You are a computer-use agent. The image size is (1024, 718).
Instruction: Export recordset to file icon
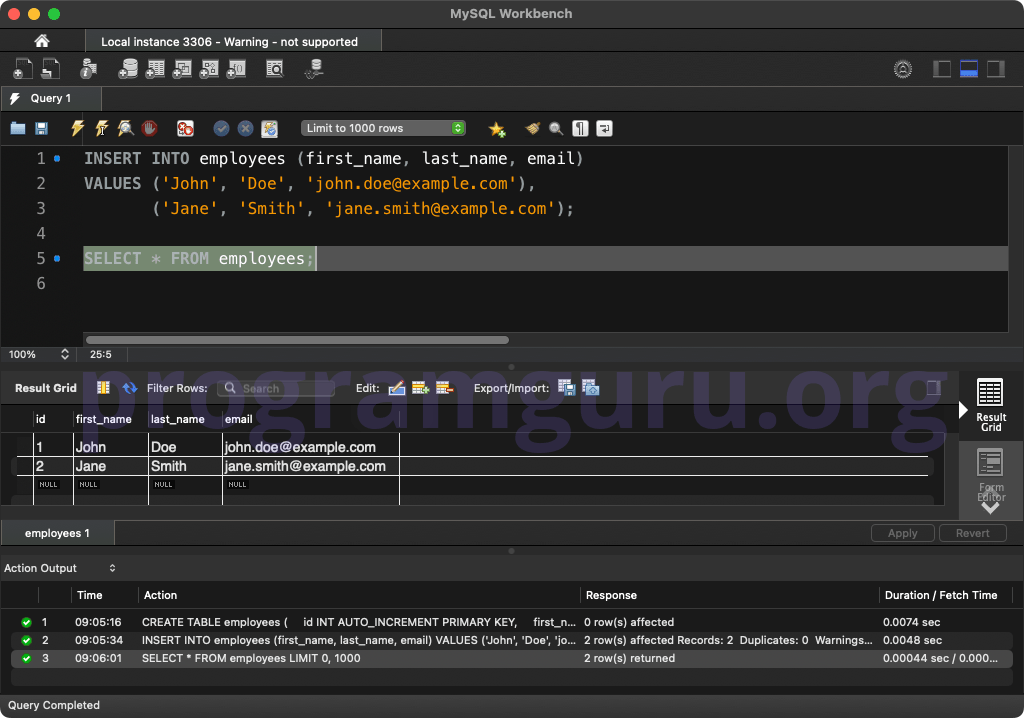566,388
